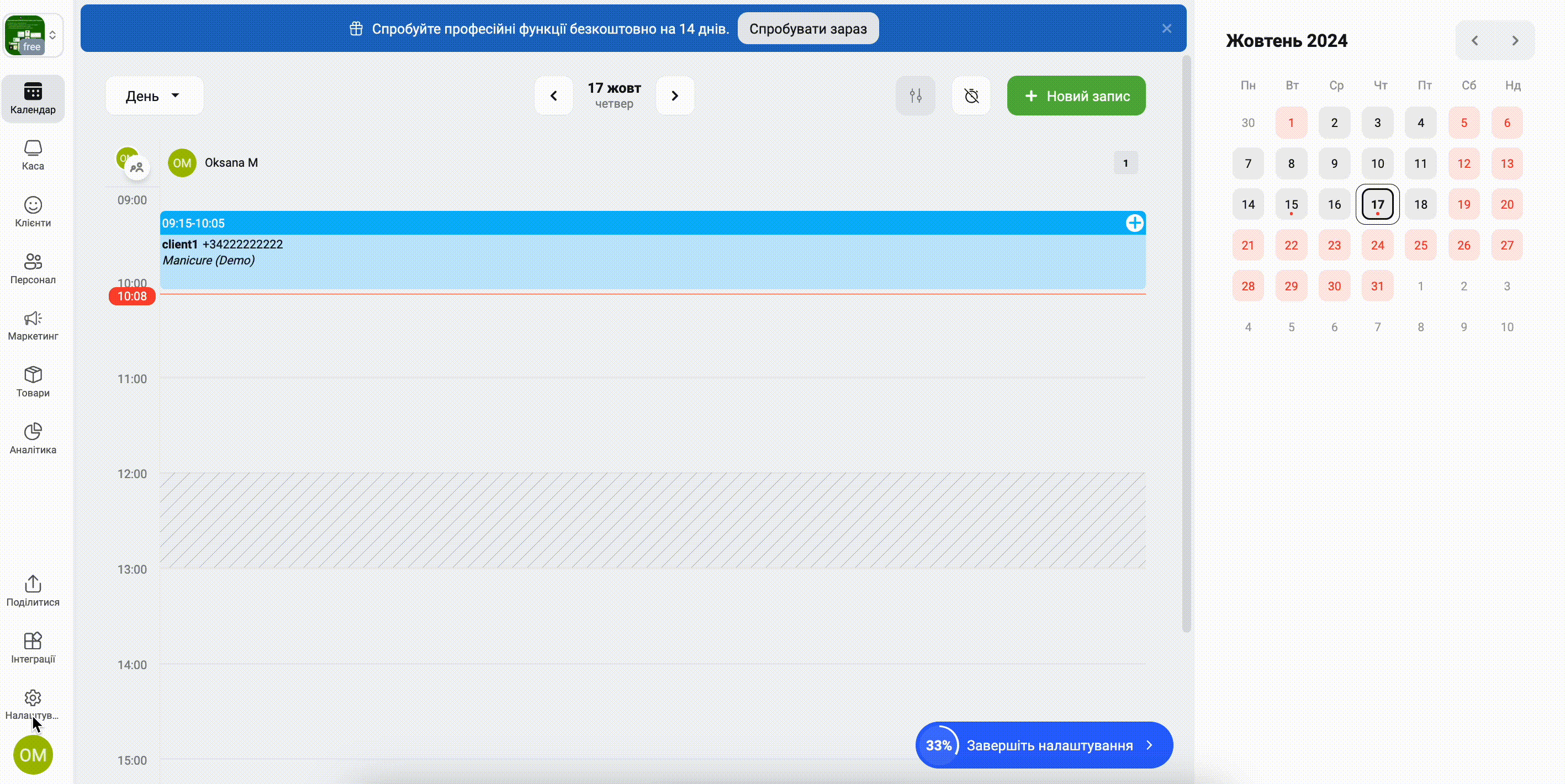Open the Поділитися share option

pos(33,591)
